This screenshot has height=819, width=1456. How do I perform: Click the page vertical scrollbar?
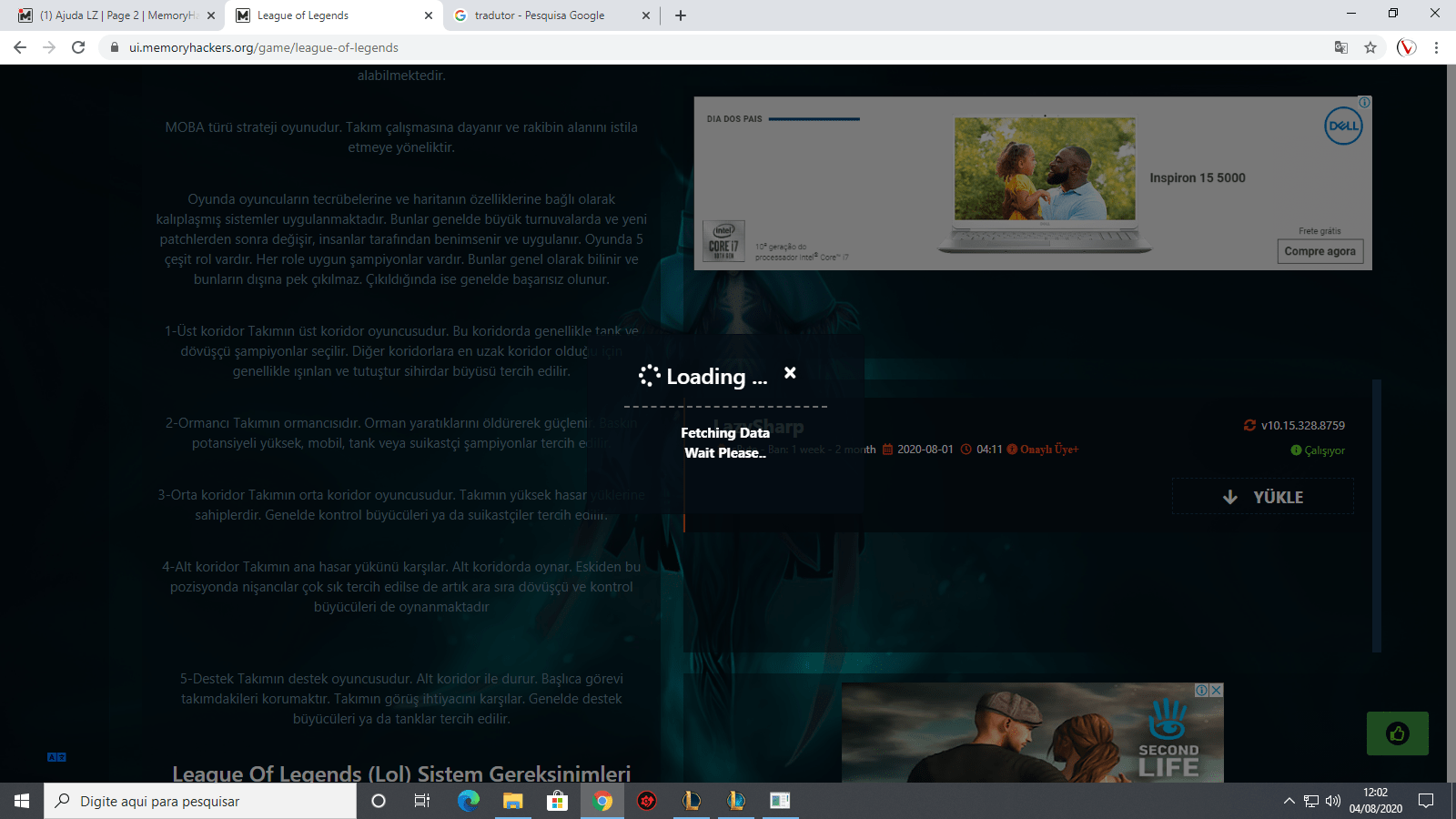click(1451, 423)
